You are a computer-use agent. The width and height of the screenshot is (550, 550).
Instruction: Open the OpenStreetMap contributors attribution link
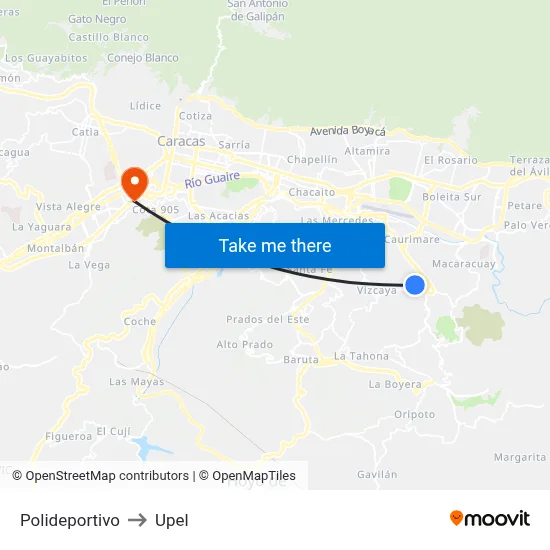click(x=100, y=476)
